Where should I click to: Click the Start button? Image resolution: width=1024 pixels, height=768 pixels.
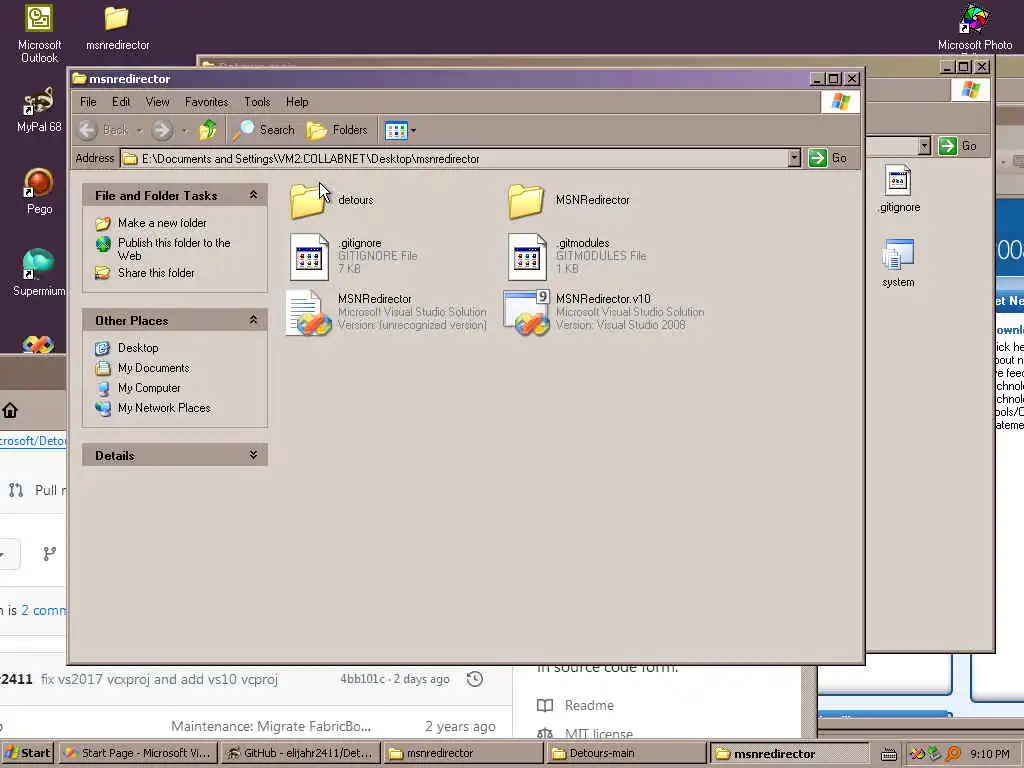[x=28, y=753]
